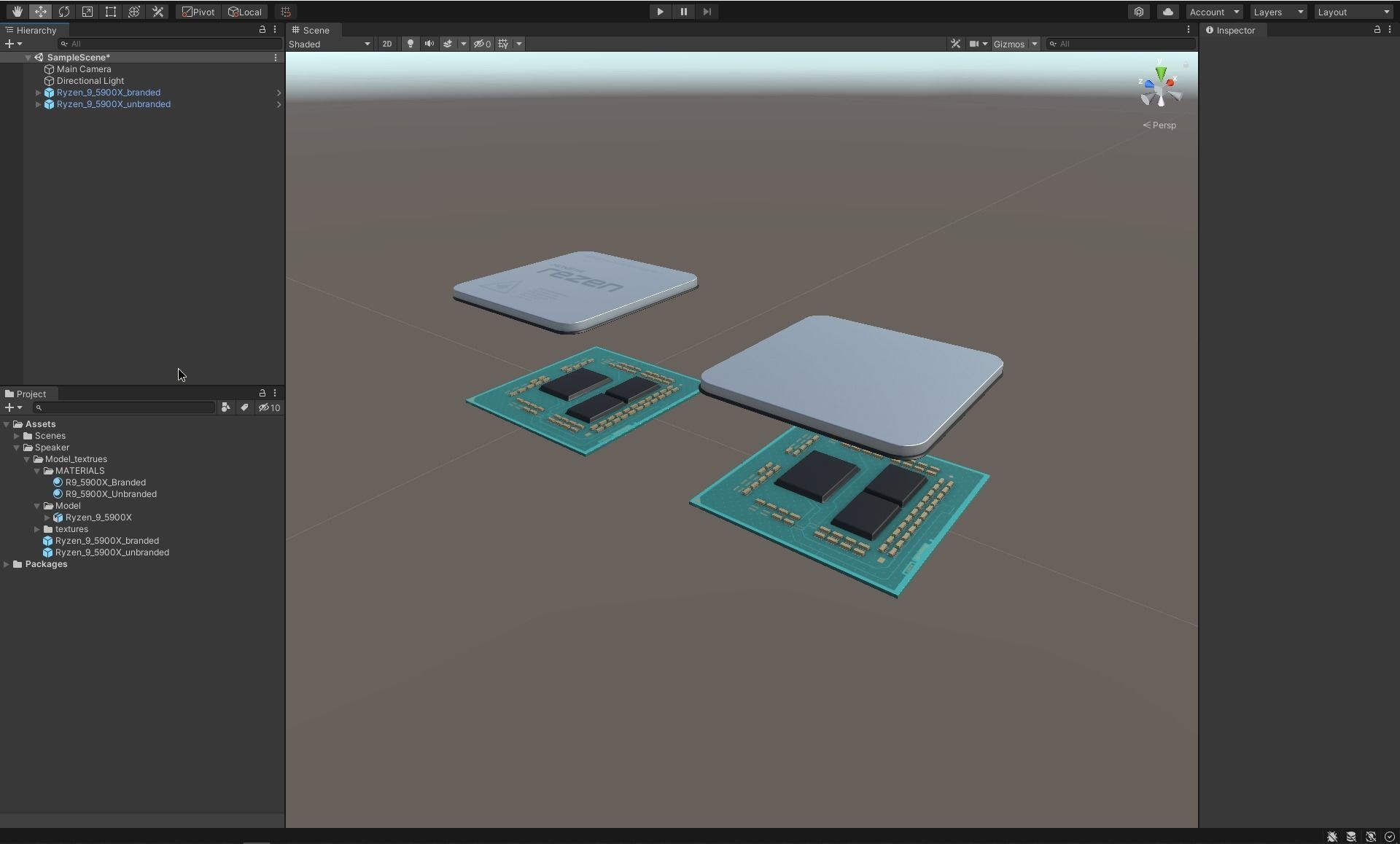Open the Account dropdown
1400x844 pixels.
coord(1214,12)
